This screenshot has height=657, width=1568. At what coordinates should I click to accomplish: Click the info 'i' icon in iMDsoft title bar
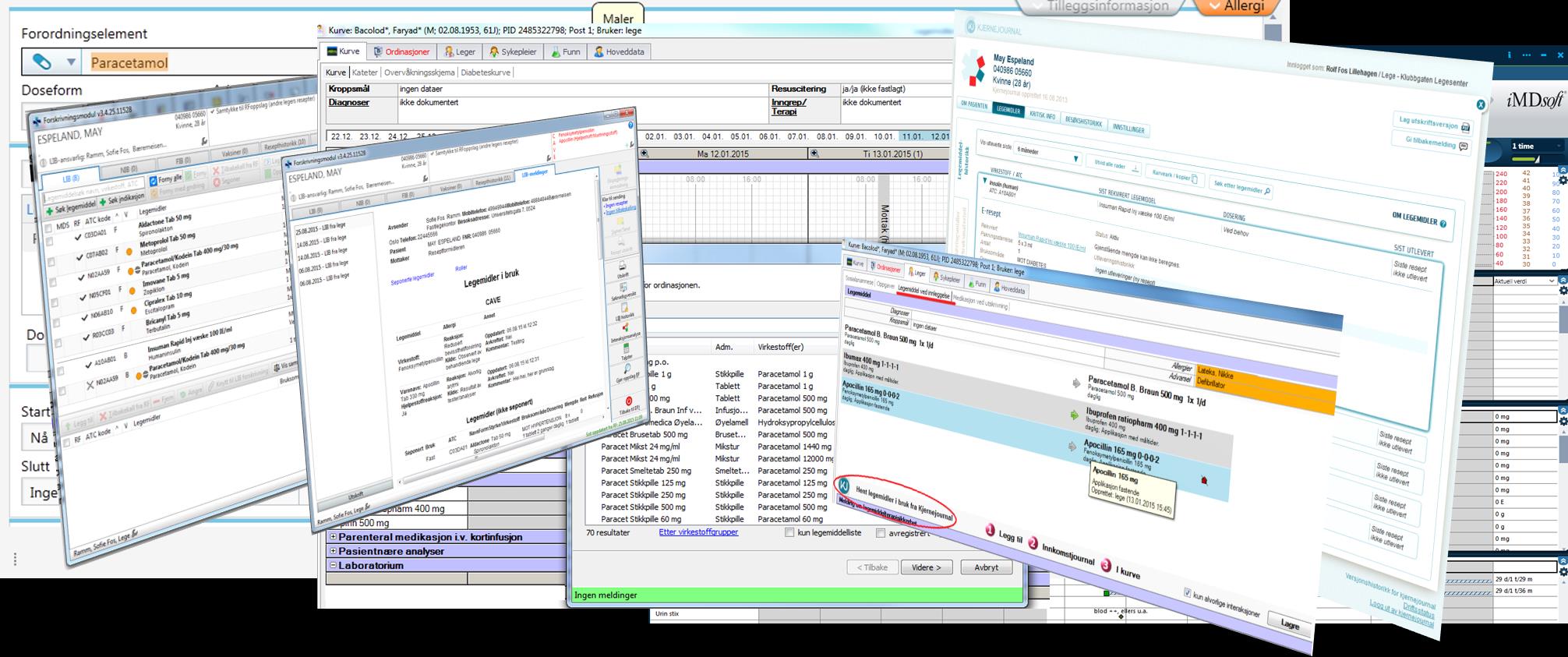click(x=1510, y=55)
